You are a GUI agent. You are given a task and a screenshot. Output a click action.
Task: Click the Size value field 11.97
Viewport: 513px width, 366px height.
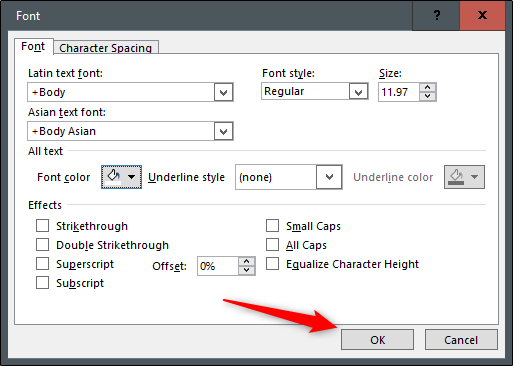[x=399, y=92]
